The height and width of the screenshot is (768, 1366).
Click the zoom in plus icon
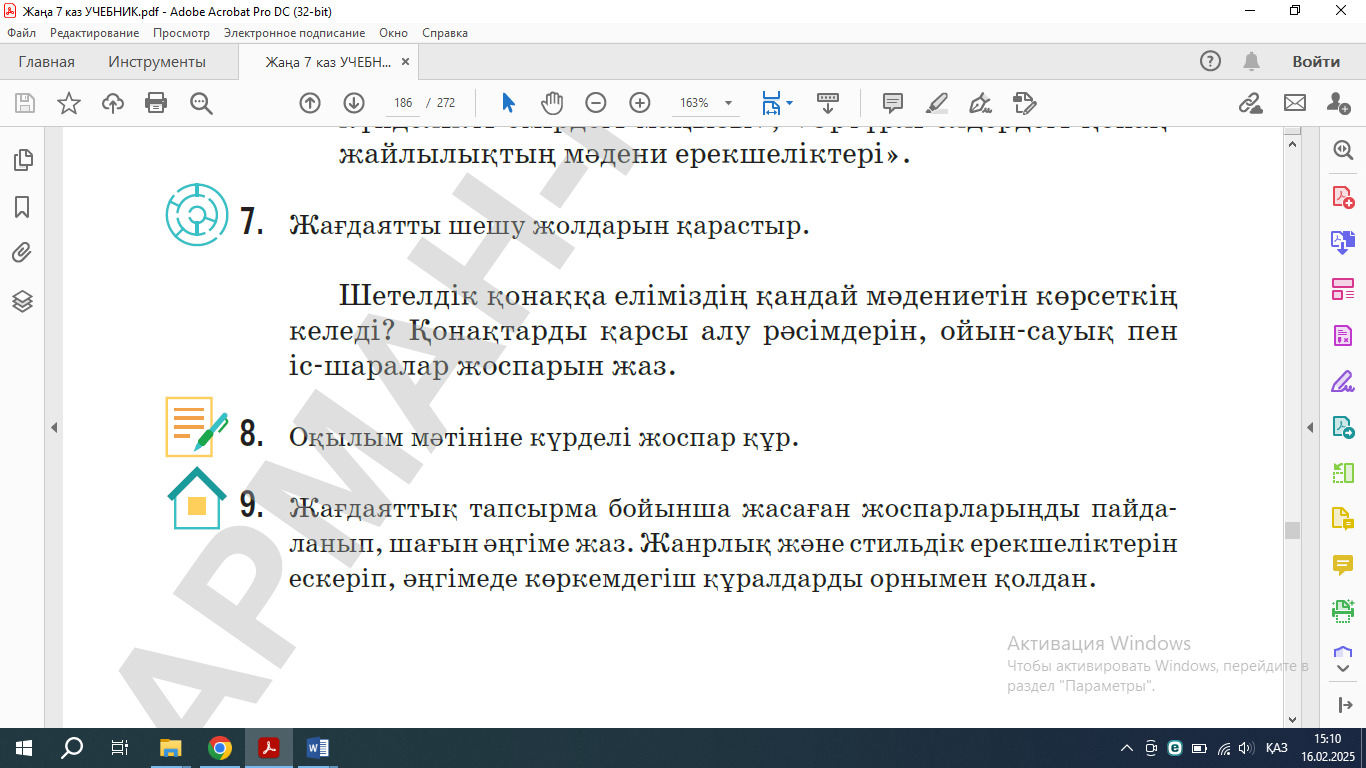(x=640, y=103)
